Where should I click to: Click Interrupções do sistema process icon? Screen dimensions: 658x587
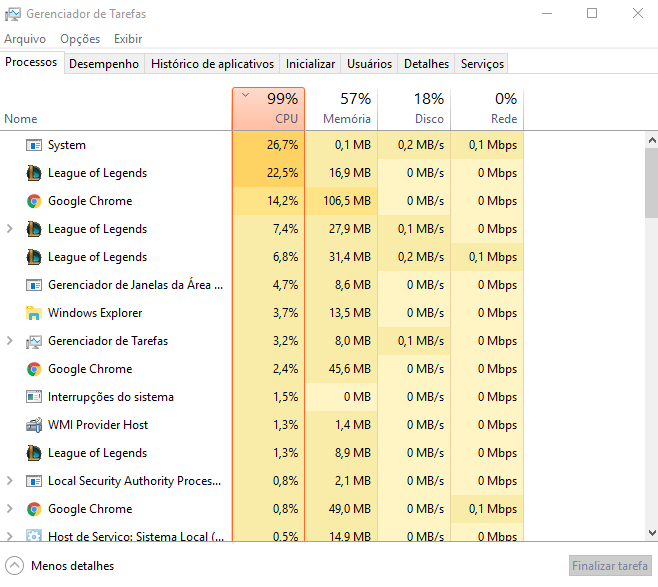click(34, 397)
